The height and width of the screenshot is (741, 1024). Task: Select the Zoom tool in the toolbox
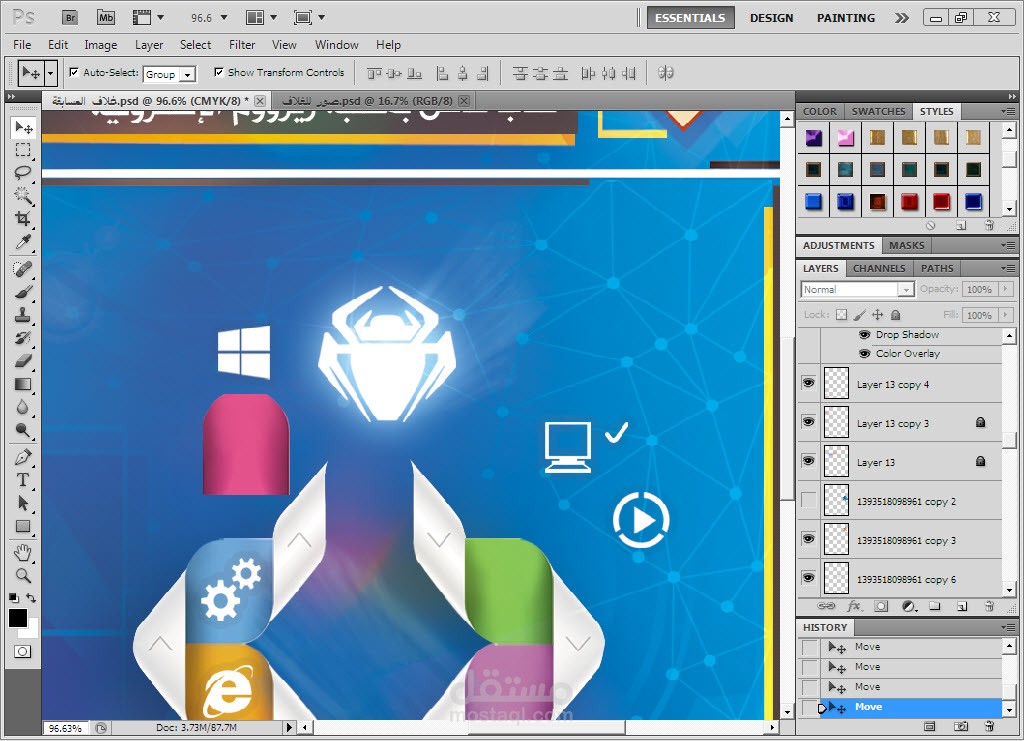tap(24, 576)
